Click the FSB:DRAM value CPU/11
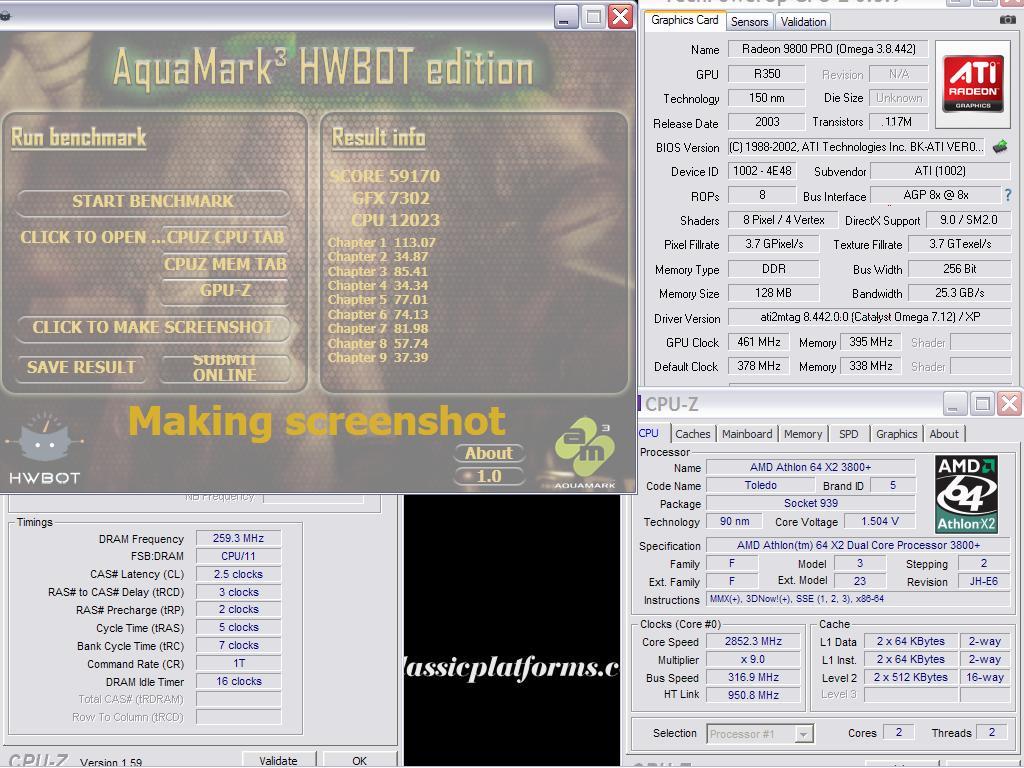 [238, 556]
